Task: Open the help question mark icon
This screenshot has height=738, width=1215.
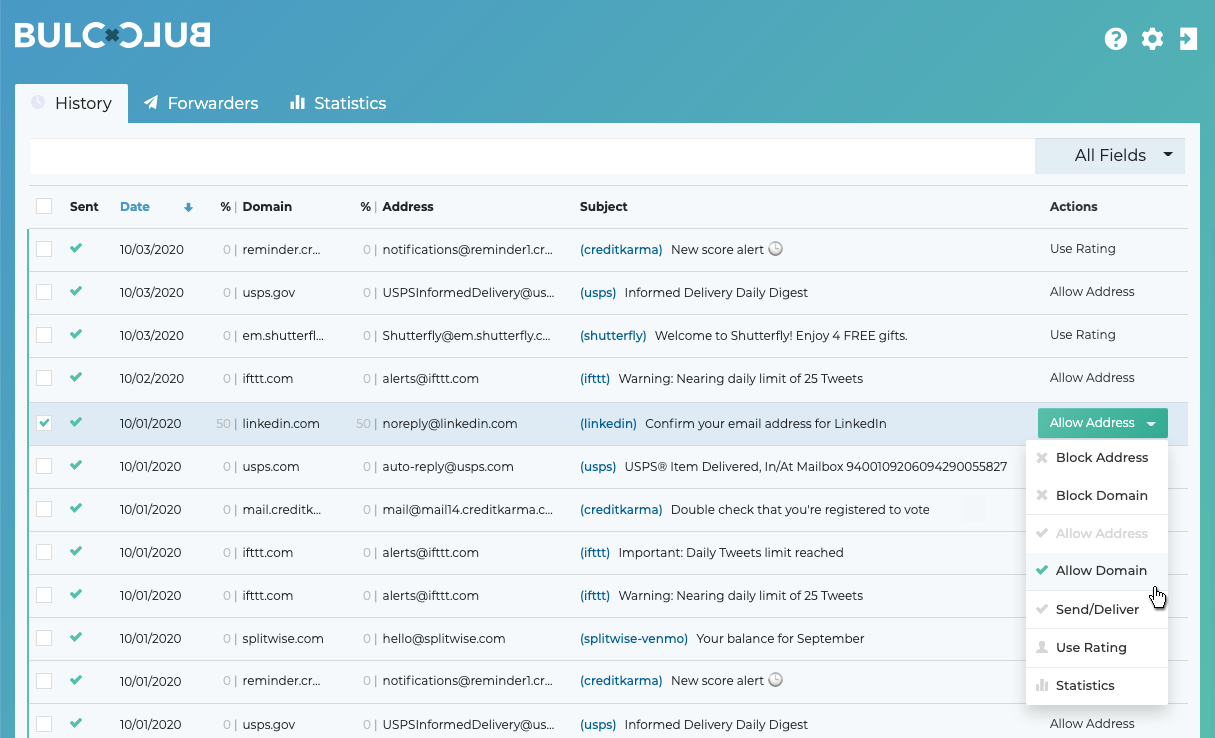Action: 1115,39
